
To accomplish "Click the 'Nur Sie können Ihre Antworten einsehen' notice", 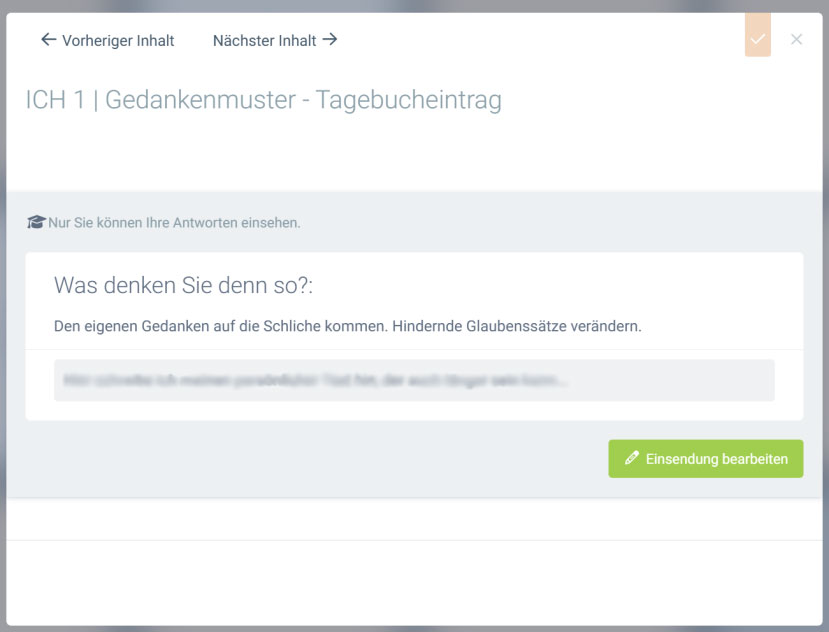I will point(174,223).
